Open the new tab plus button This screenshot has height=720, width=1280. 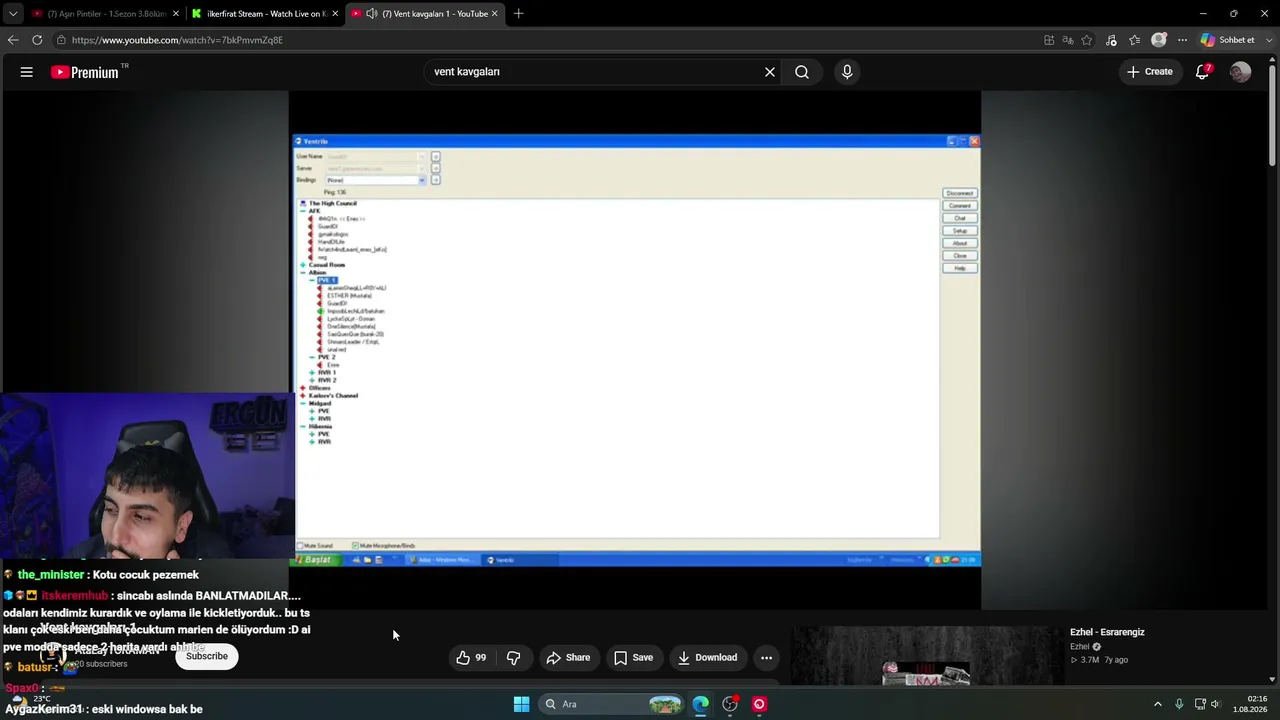coord(518,14)
